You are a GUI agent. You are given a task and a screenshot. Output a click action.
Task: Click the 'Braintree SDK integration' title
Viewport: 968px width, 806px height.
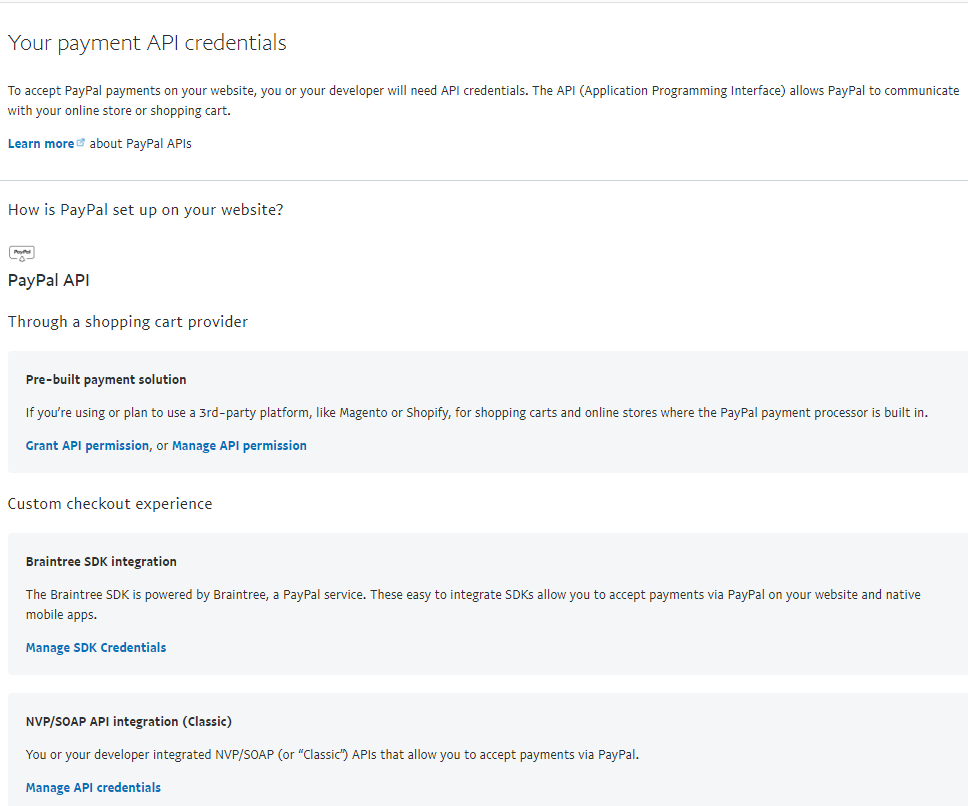(x=101, y=562)
